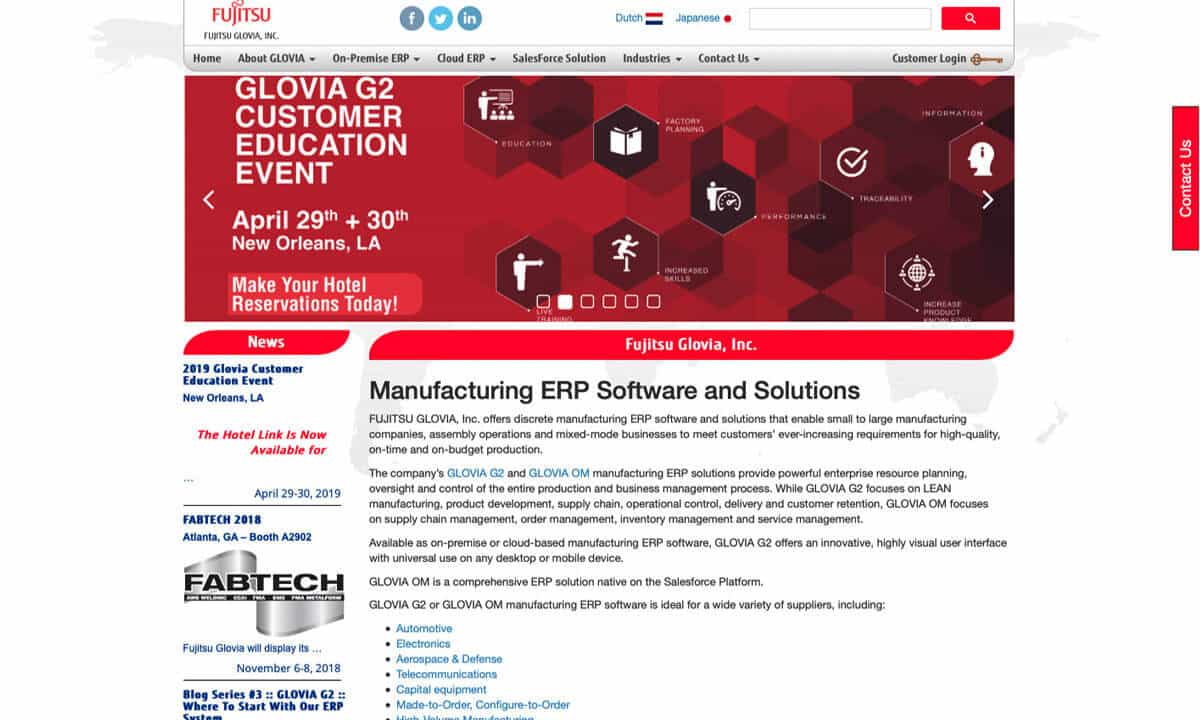Go to previous banner slide arrow

209,199
